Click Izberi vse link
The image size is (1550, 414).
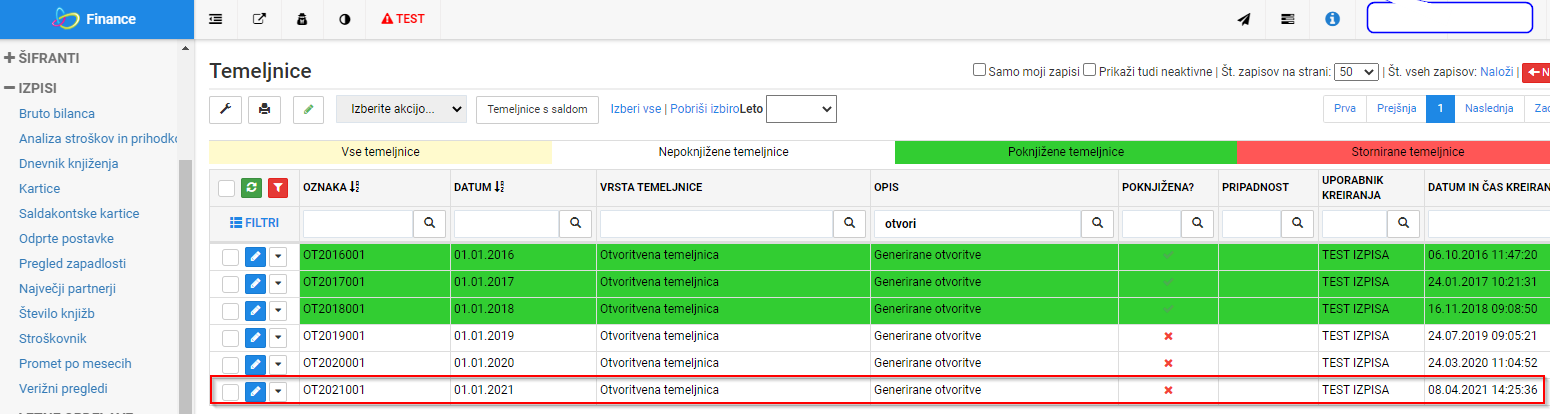[x=637, y=108]
